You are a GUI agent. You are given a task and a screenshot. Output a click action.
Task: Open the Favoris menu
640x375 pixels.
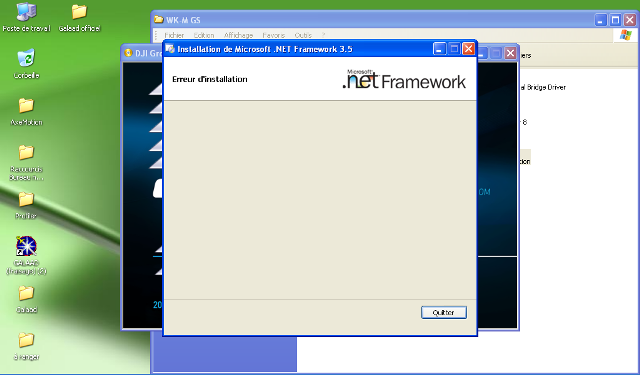tap(273, 36)
